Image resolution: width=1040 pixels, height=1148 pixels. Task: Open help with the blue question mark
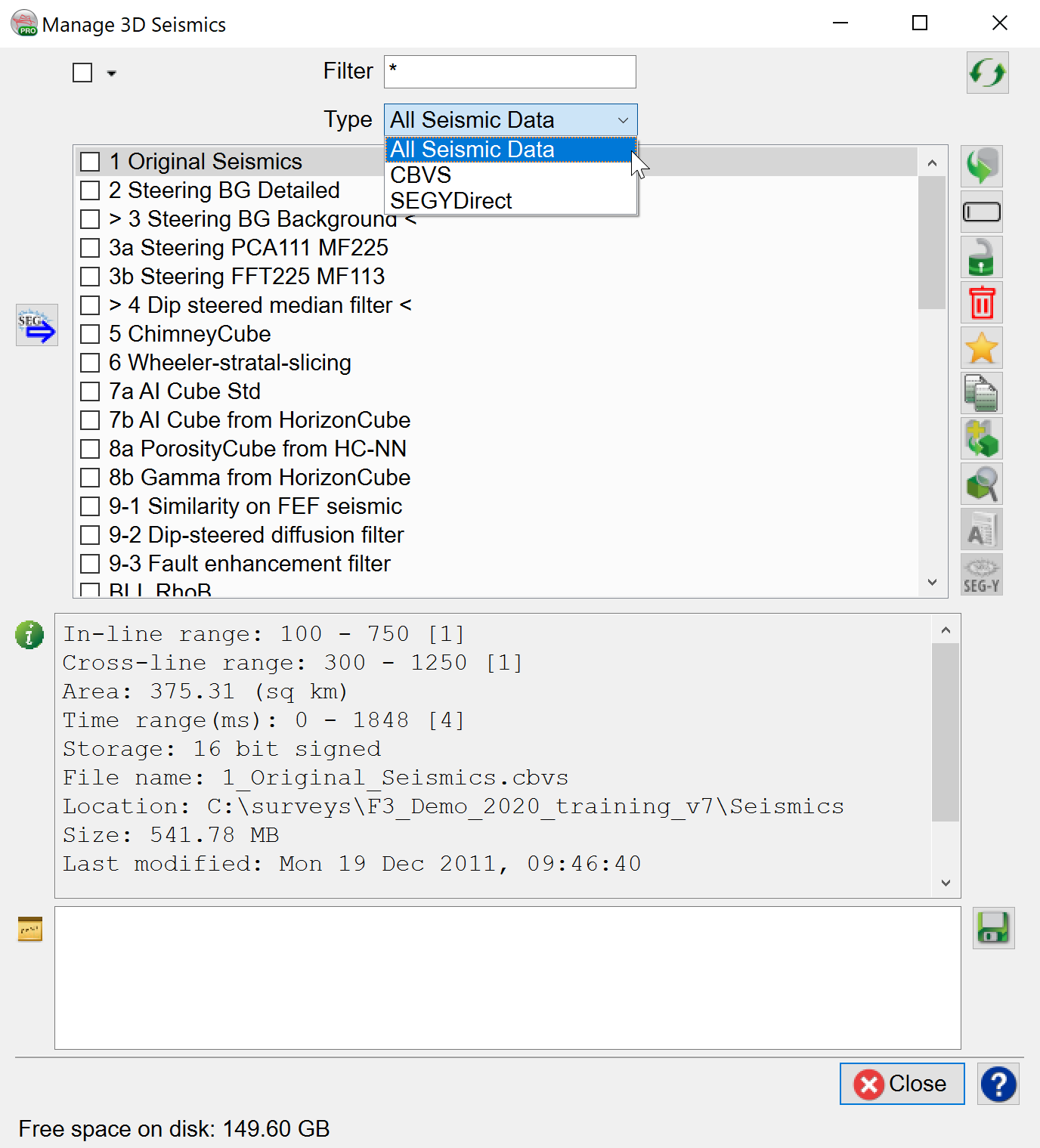(998, 1084)
